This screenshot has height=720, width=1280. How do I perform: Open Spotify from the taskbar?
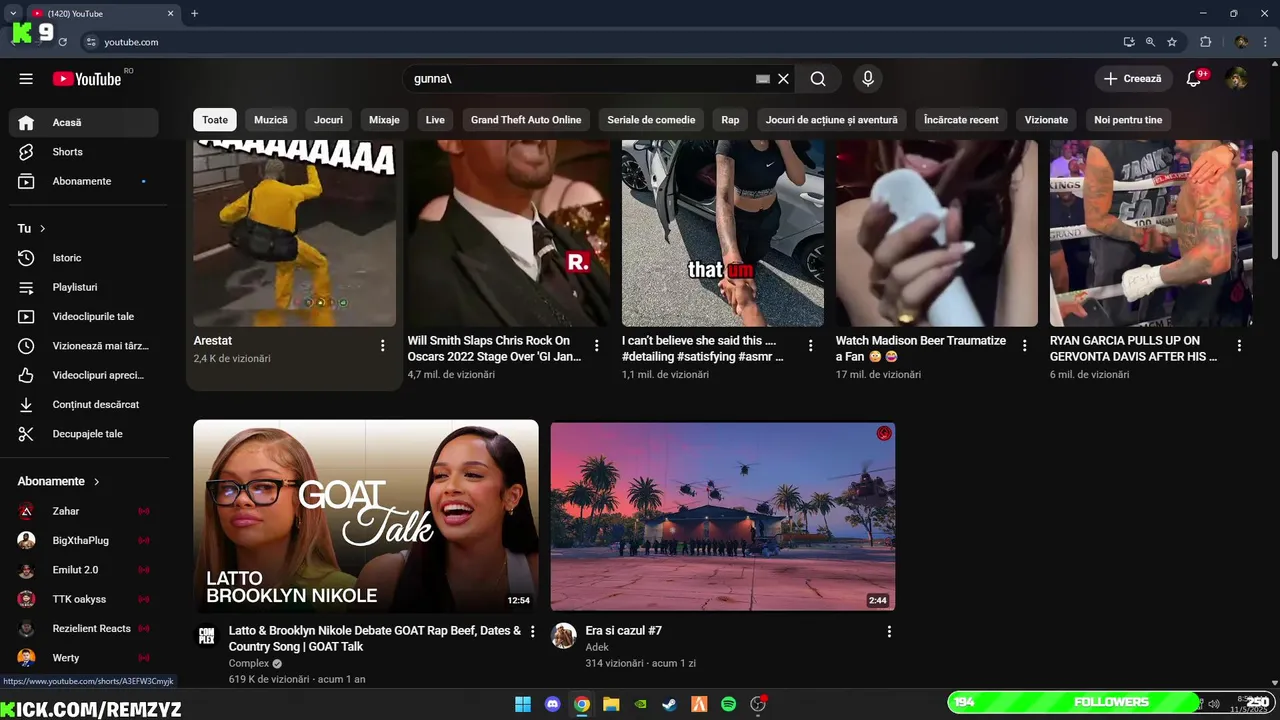point(729,704)
